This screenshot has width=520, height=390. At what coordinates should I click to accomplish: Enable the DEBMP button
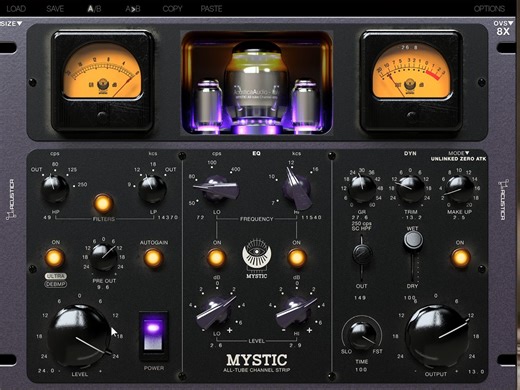(x=56, y=284)
